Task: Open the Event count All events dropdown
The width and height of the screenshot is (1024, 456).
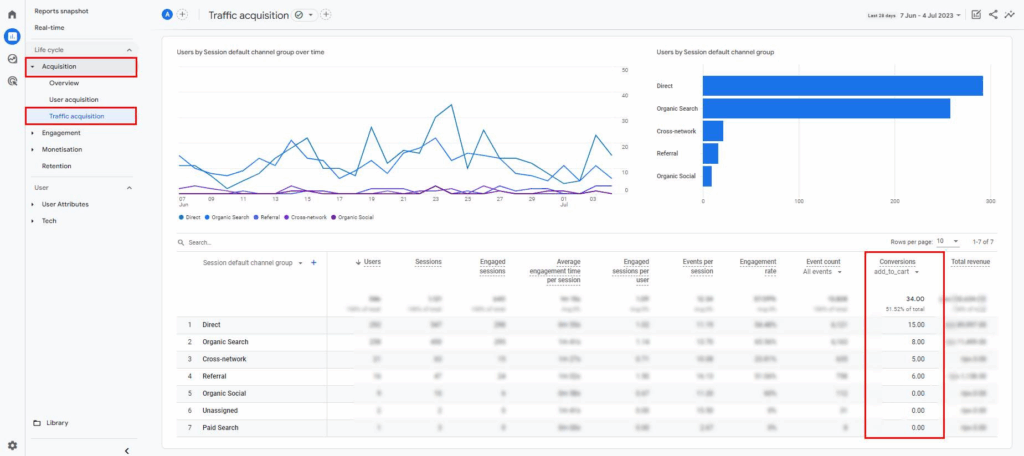Action: coord(822,272)
